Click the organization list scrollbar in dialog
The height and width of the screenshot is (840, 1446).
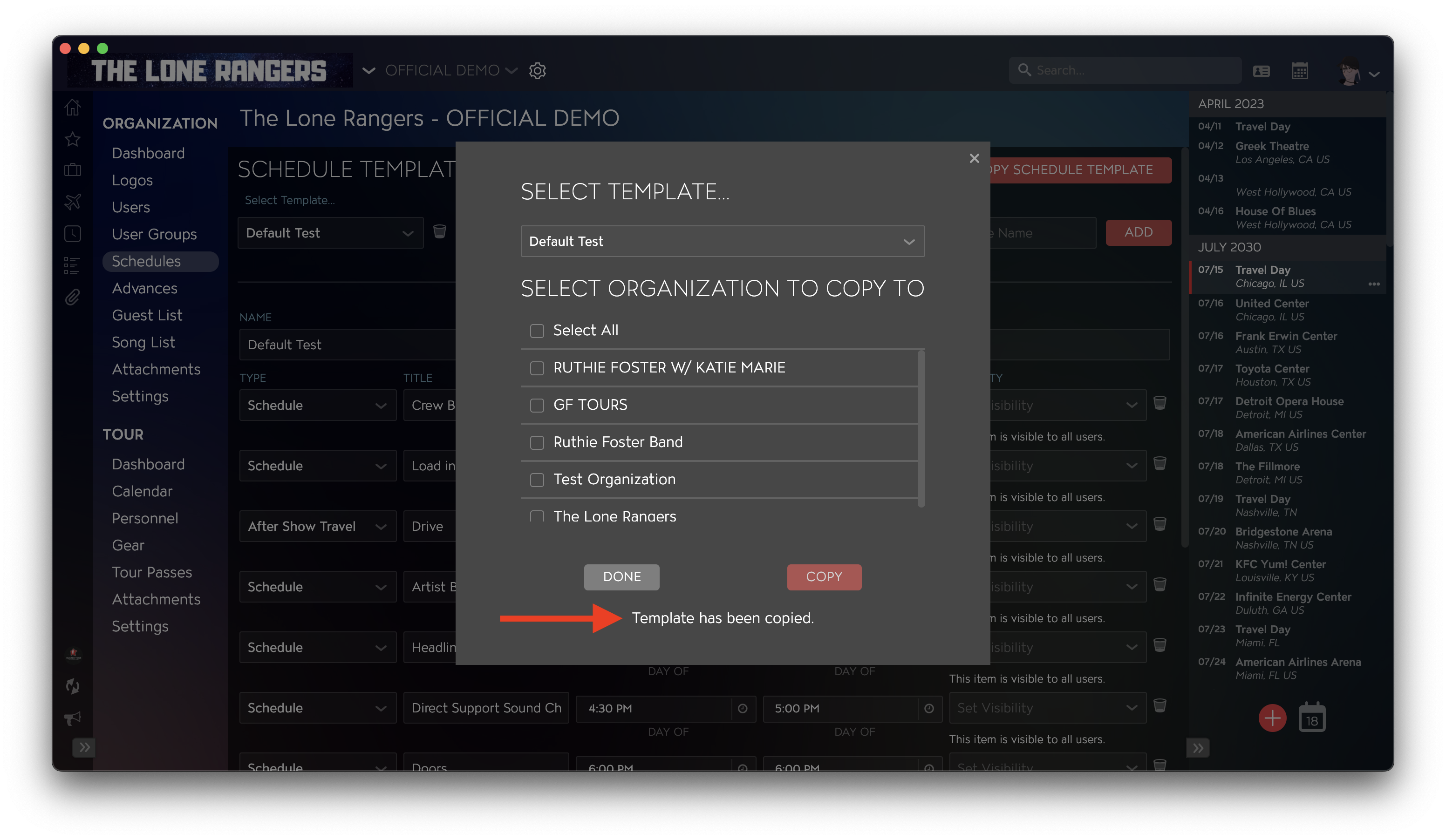921,429
